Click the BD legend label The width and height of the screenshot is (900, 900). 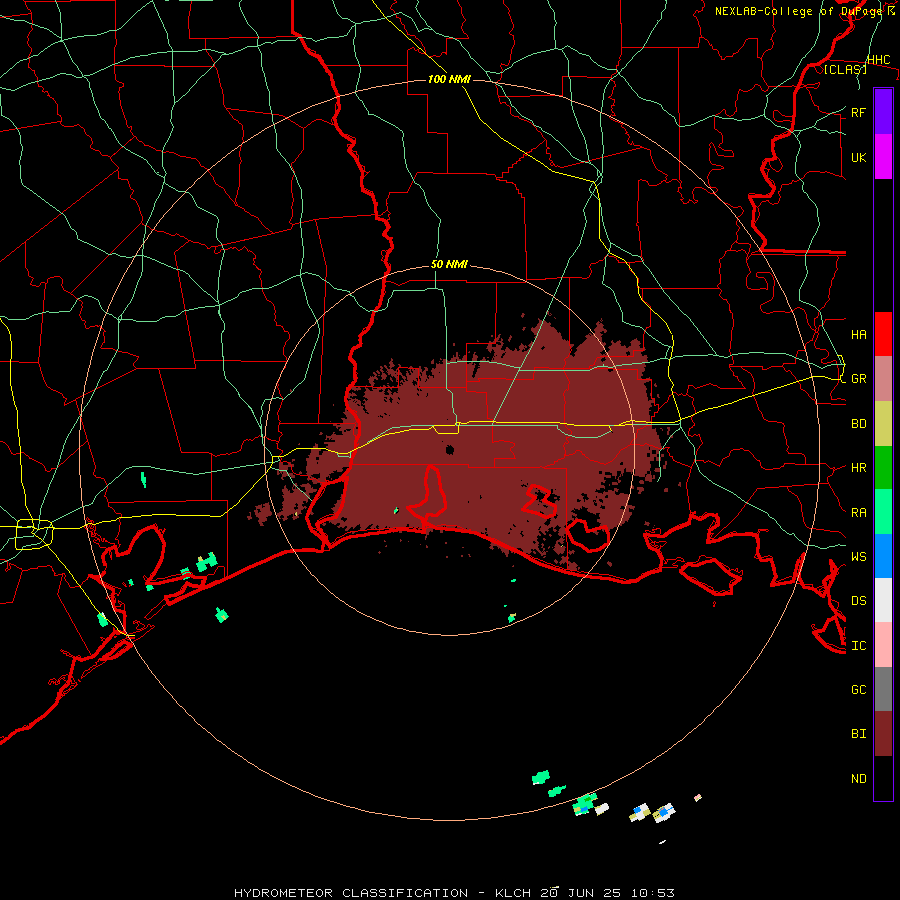pos(859,424)
